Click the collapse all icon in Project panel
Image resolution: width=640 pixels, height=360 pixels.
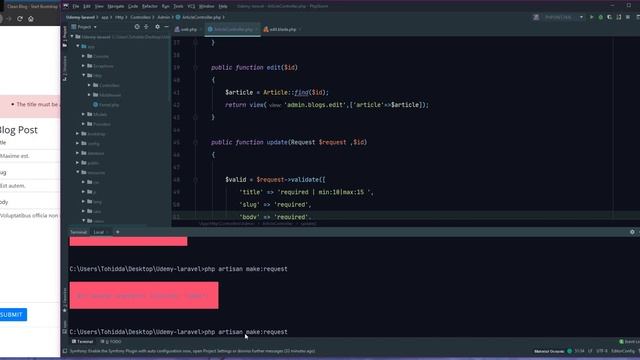[x=147, y=27]
